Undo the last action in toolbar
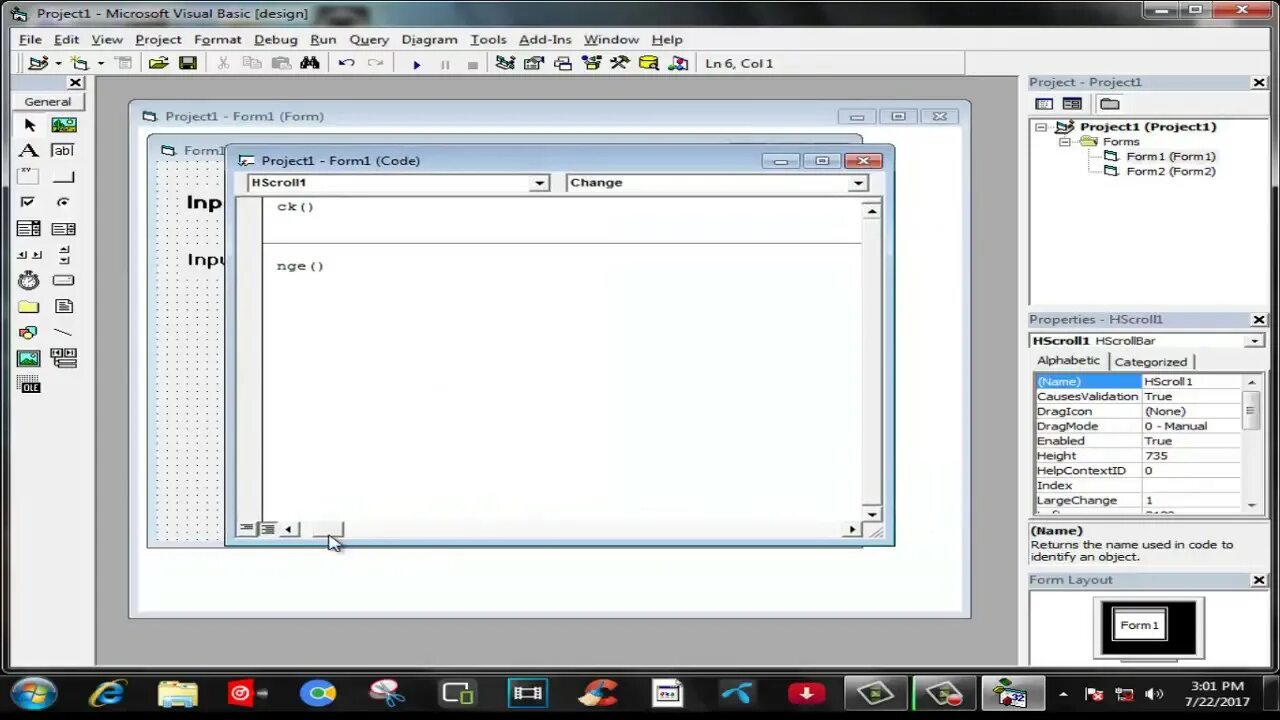This screenshot has width=1280, height=720. [x=346, y=63]
